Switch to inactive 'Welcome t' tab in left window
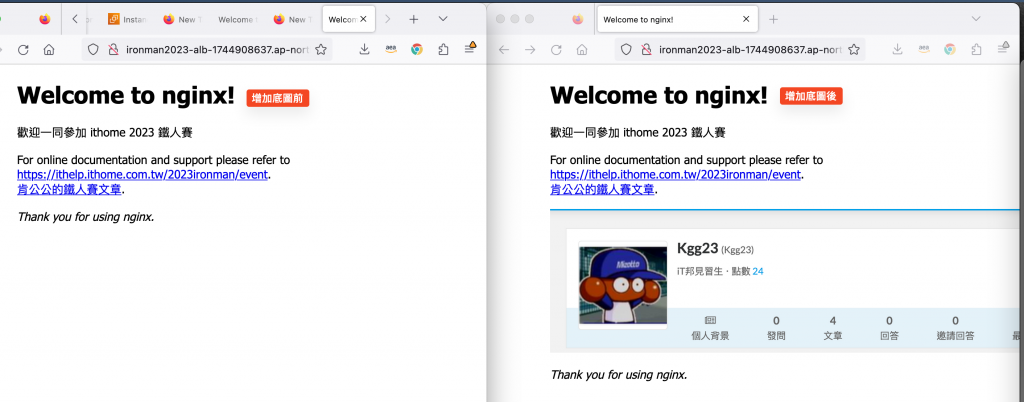1024x402 pixels. (236, 20)
